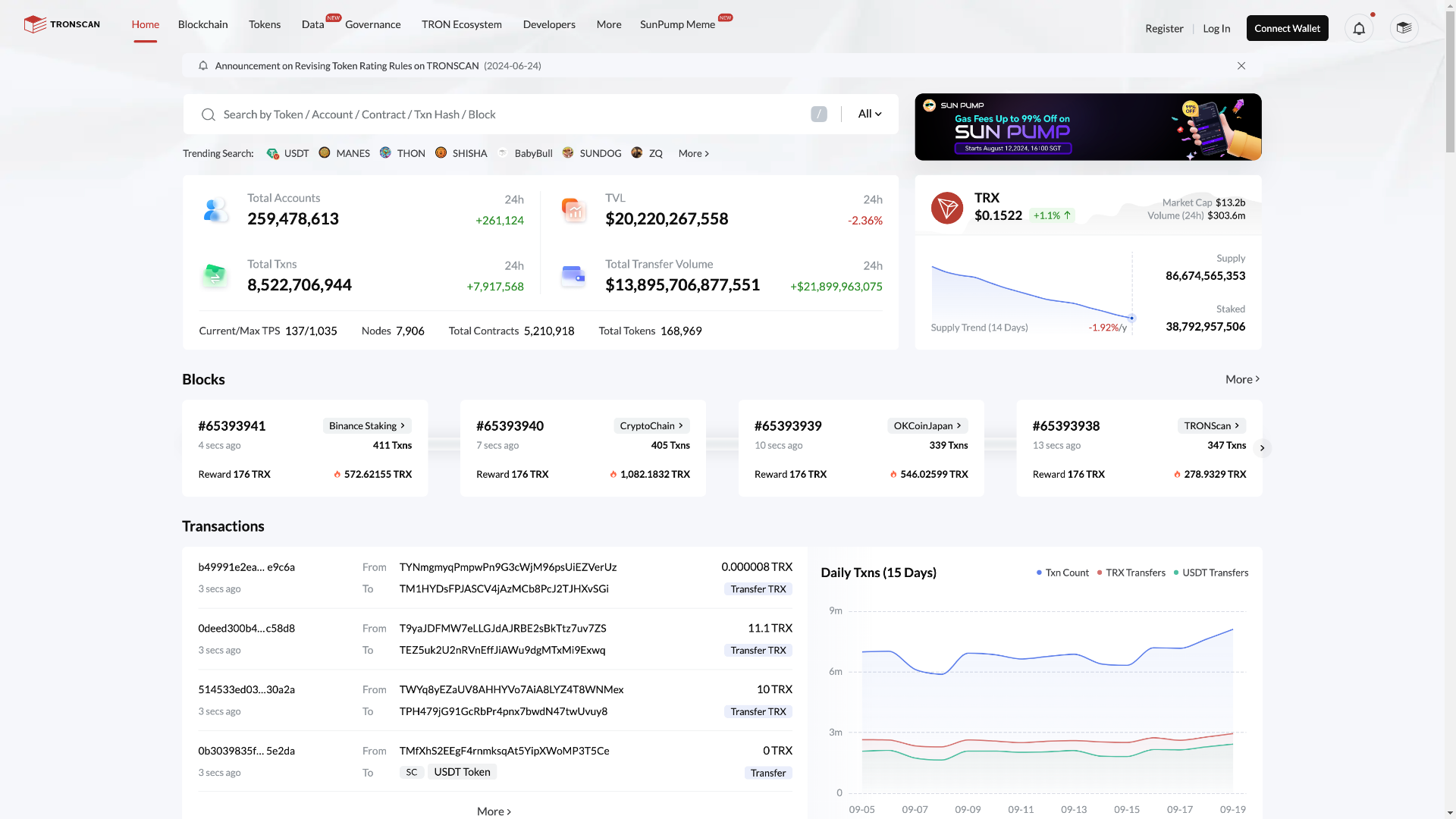Open the Governance menu
This screenshot has width=1456, height=819.
[372, 24]
